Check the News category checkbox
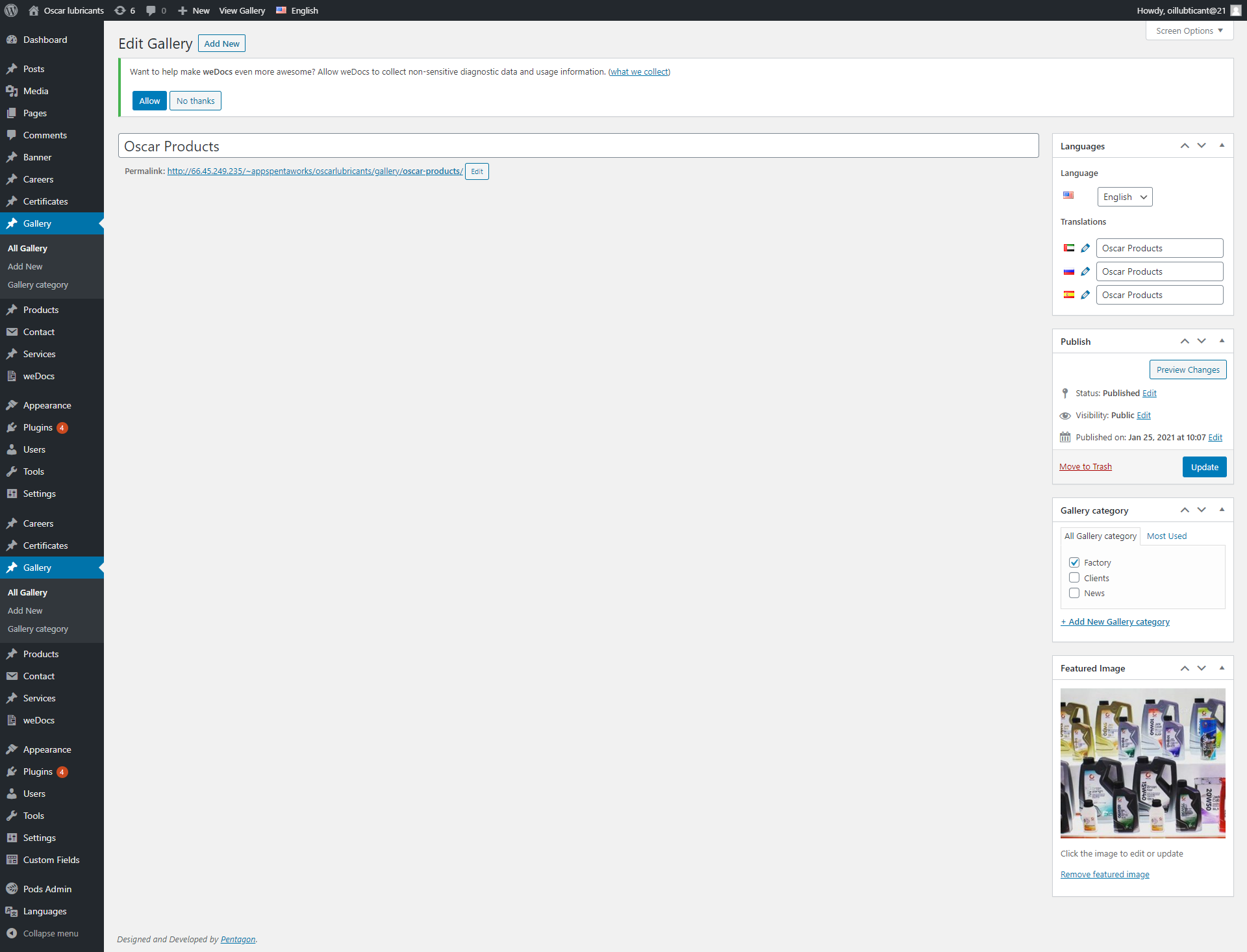 (1074, 593)
